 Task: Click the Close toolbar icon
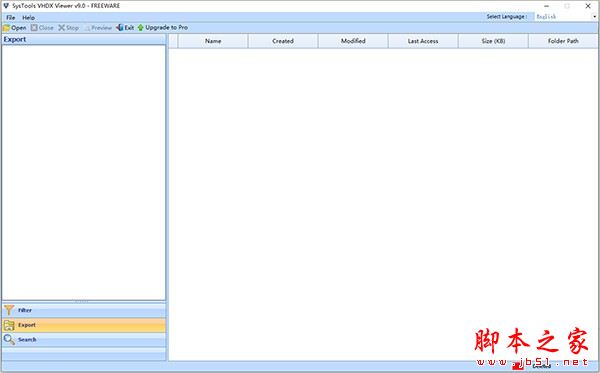[x=34, y=28]
